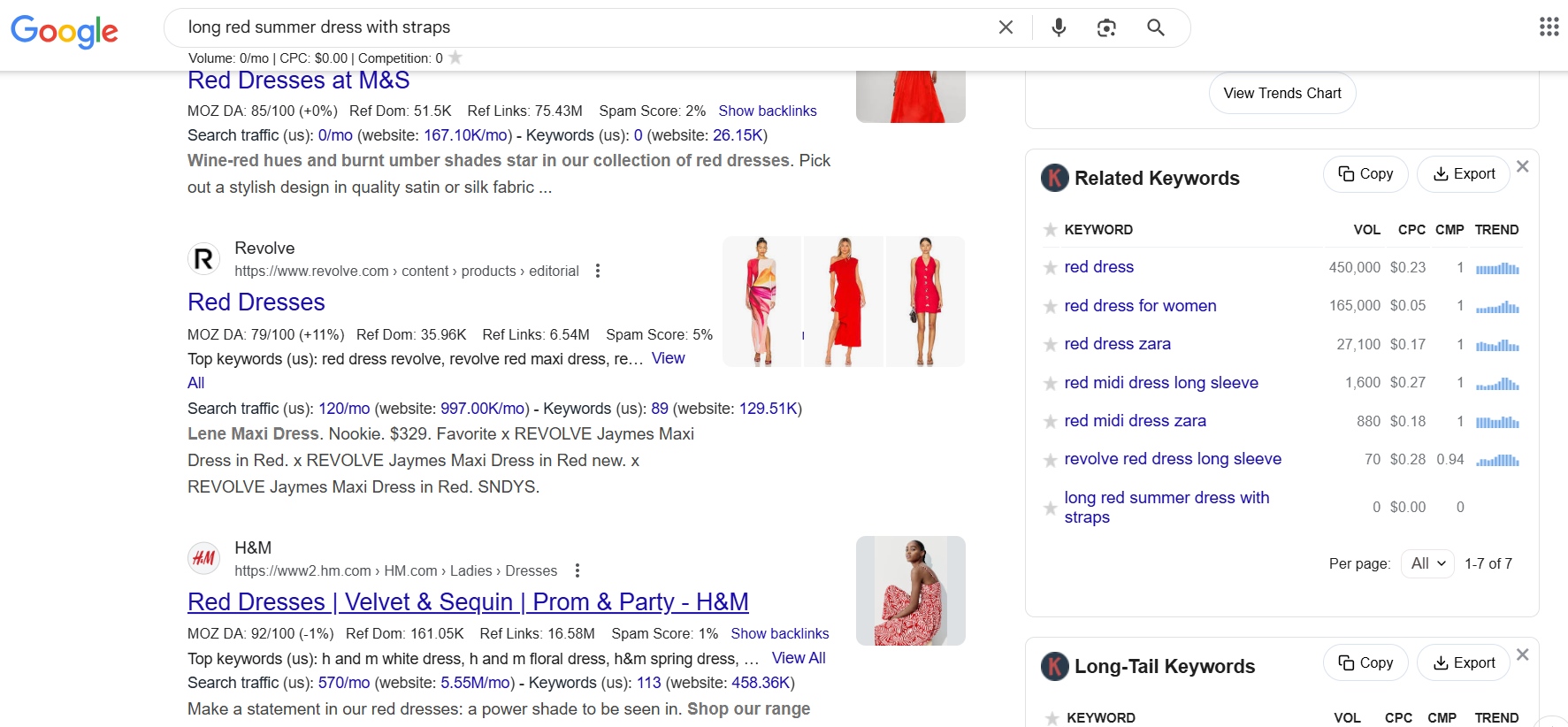Screen dimensions: 1568x727
Task: Click the Revolve site favicon
Action: click(203, 259)
